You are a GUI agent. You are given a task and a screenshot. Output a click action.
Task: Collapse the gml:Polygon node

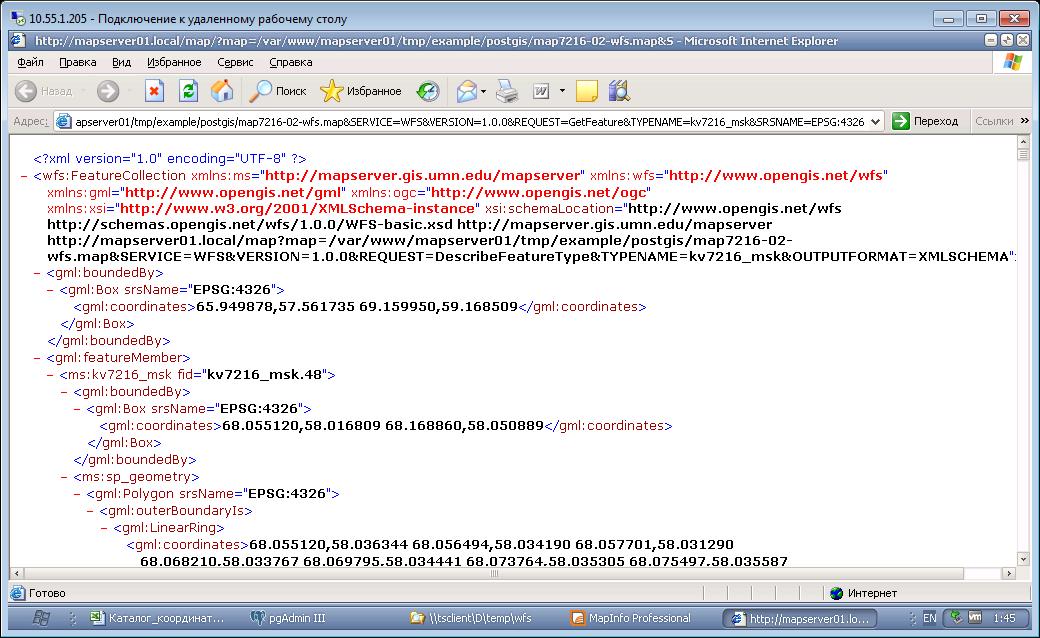click(x=77, y=494)
